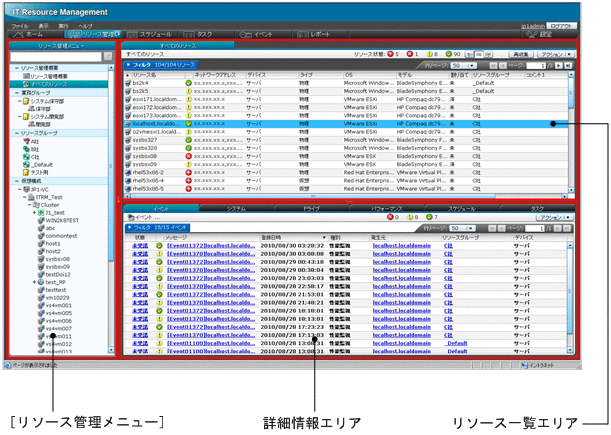Expand the フィルタ 104/104 resource filter bar

[161, 65]
